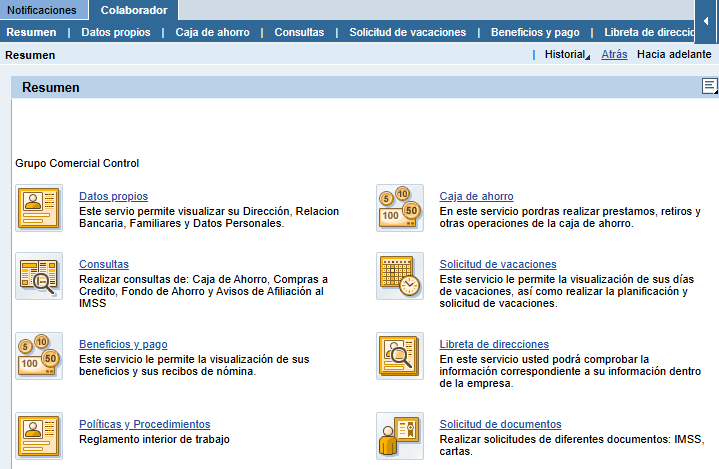Screen dimensions: 719x469
Task: Click the Consultas magnifier icon
Action: pos(39,276)
